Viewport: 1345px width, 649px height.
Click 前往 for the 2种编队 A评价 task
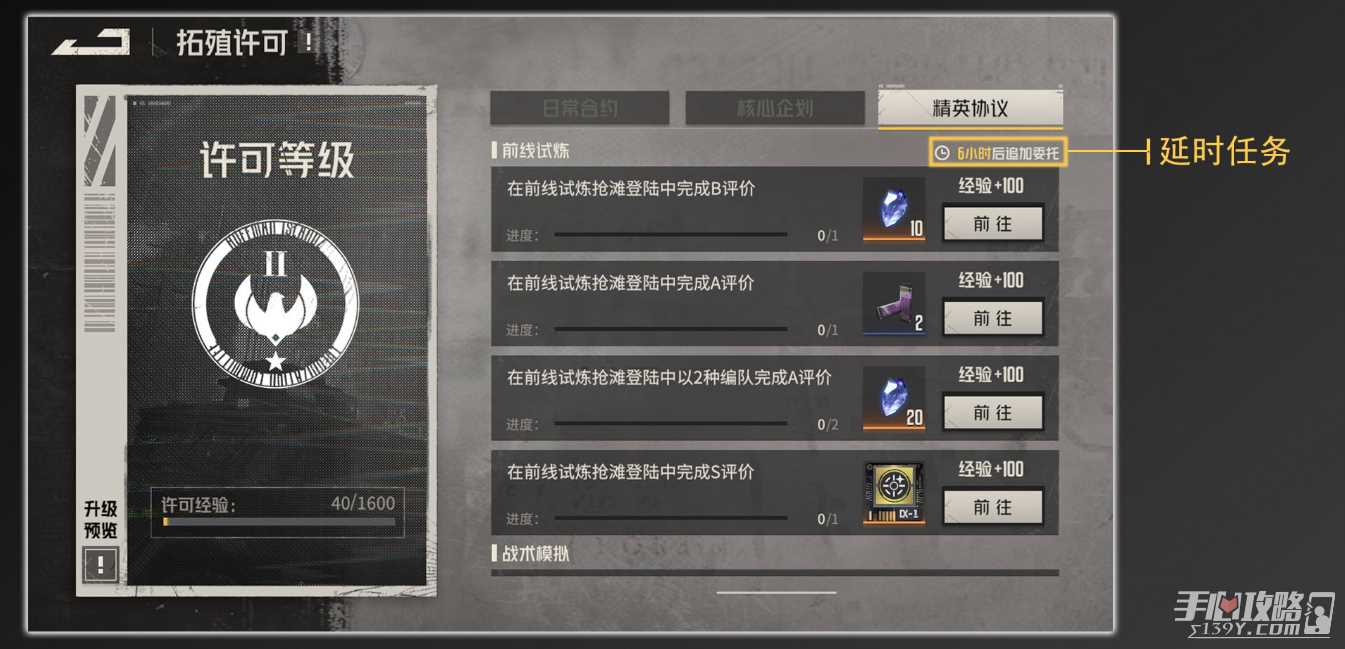click(x=993, y=412)
